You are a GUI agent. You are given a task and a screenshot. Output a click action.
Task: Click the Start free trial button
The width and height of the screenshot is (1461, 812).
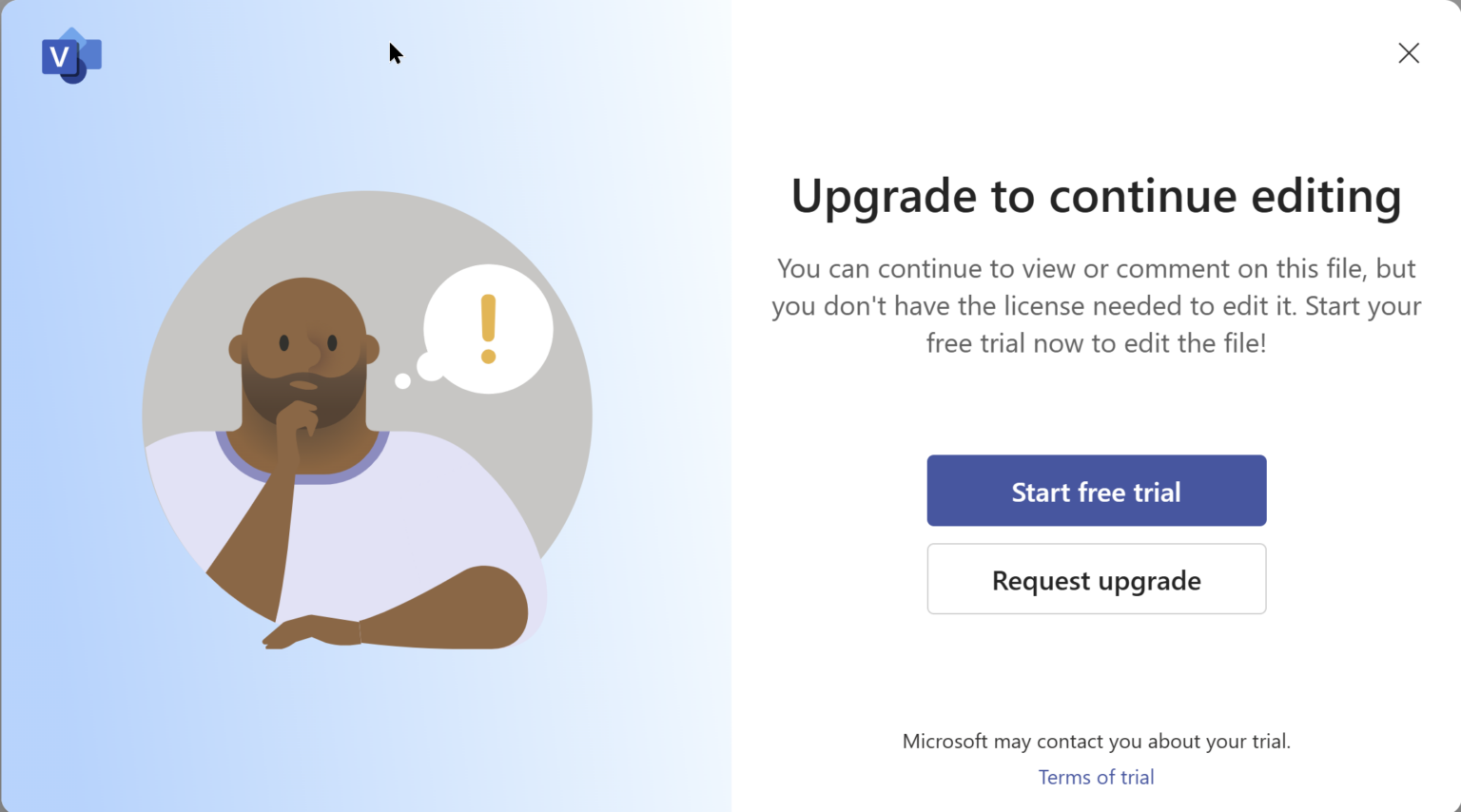[1096, 491]
